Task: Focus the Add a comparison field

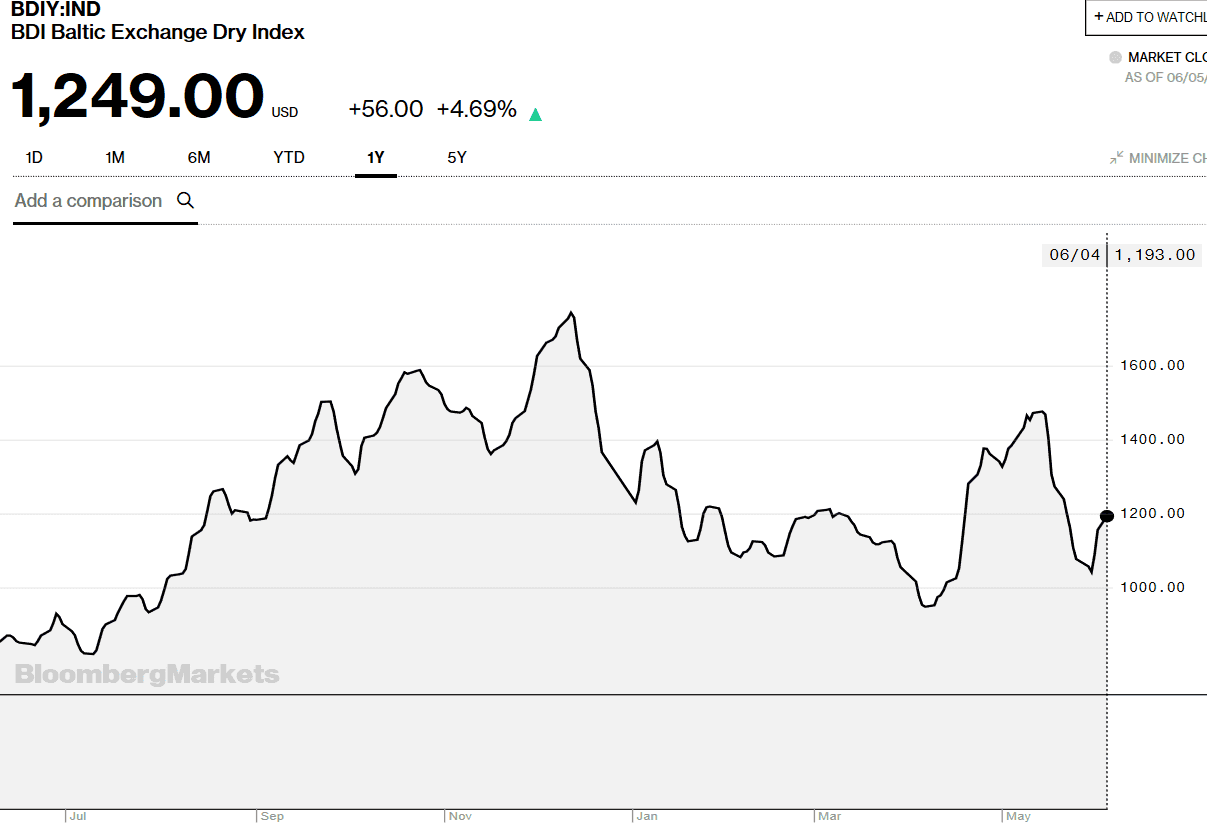Action: click(88, 201)
